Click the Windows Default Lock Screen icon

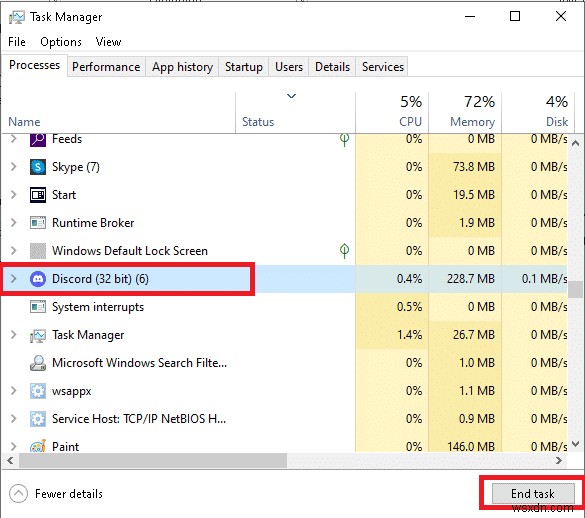pos(38,251)
